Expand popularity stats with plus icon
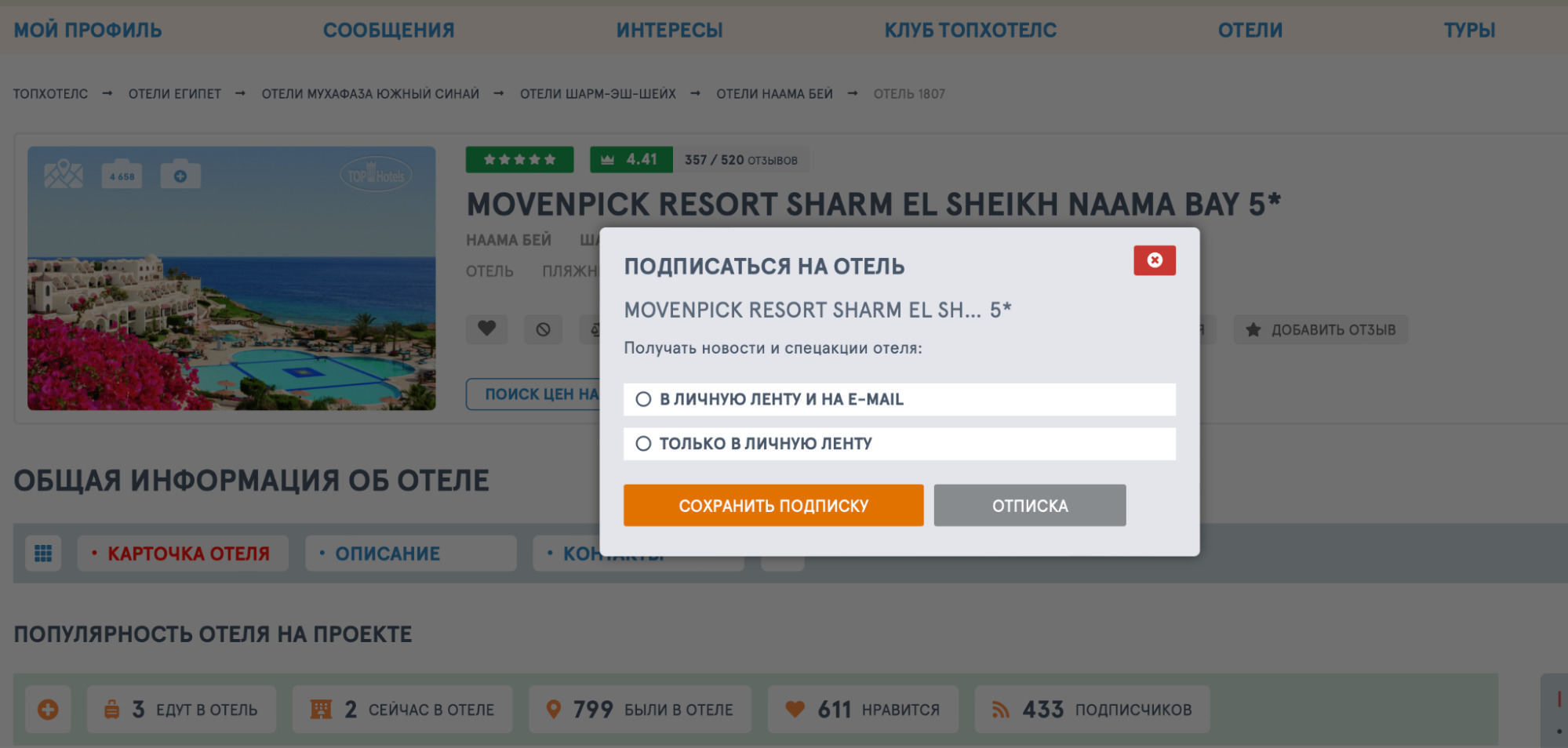Screen dimensions: 1568x748 point(48,710)
